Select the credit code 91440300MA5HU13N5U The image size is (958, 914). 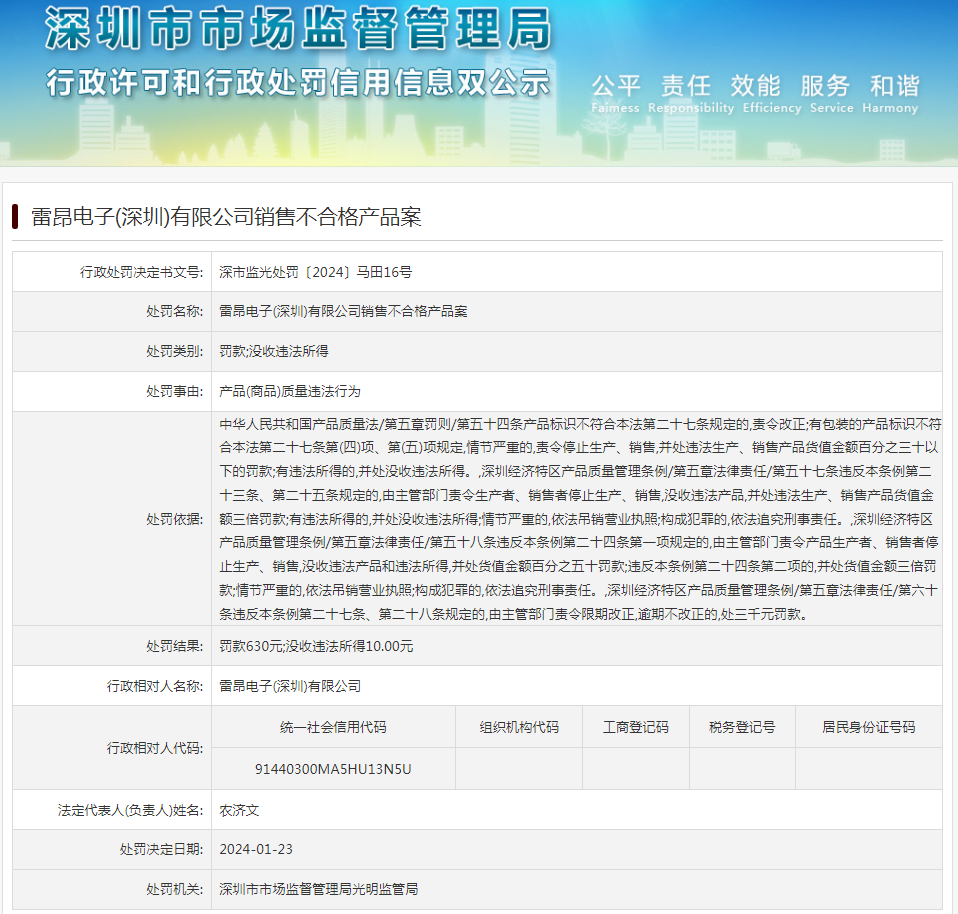[x=333, y=769]
